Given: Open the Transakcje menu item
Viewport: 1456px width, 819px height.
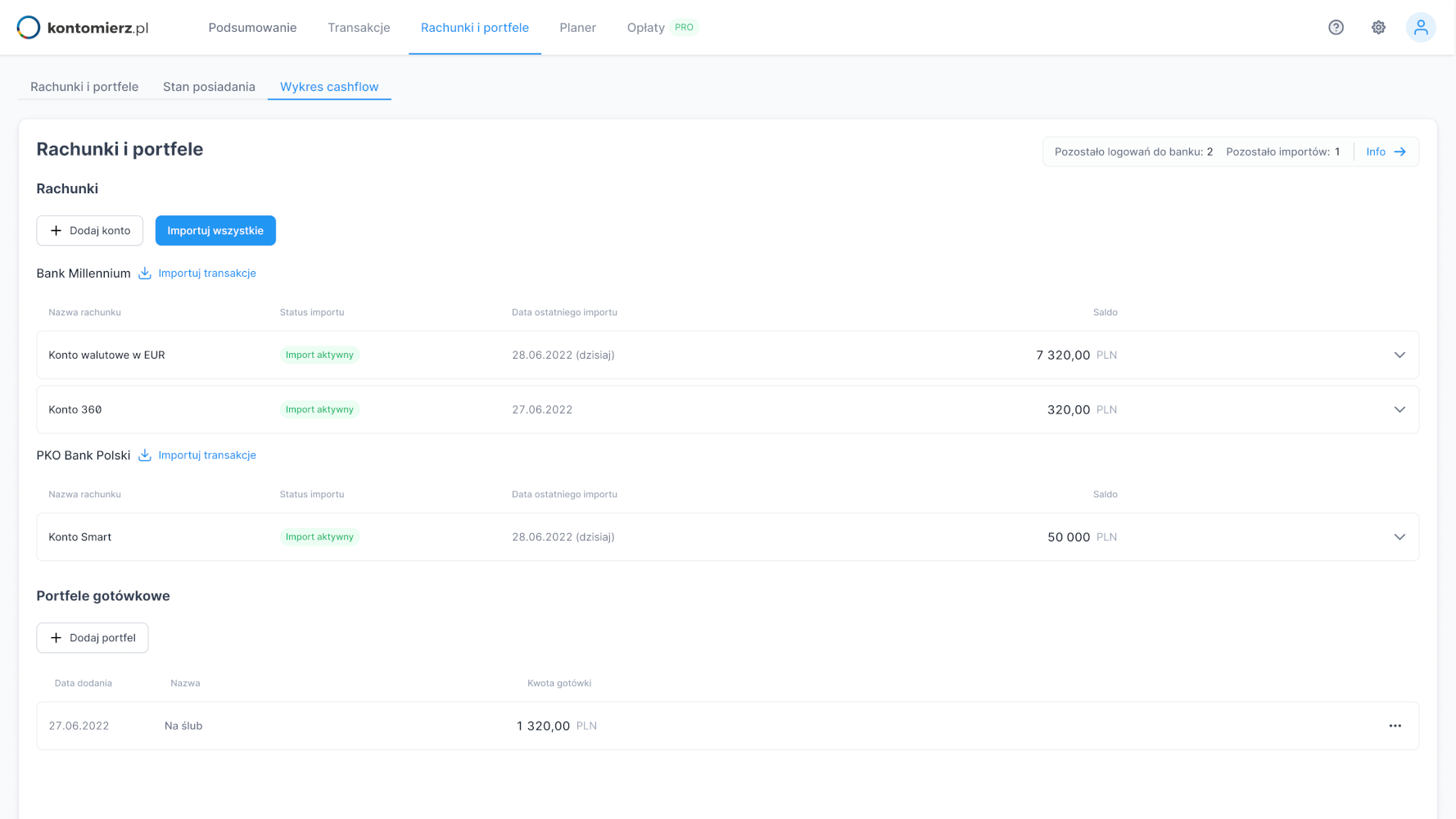Looking at the screenshot, I should [x=359, y=28].
